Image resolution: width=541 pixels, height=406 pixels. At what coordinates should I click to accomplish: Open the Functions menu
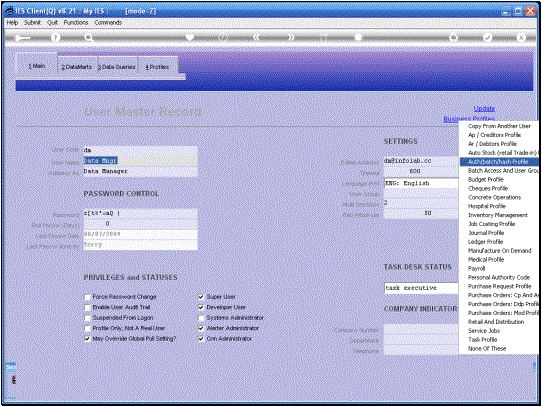(76, 22)
